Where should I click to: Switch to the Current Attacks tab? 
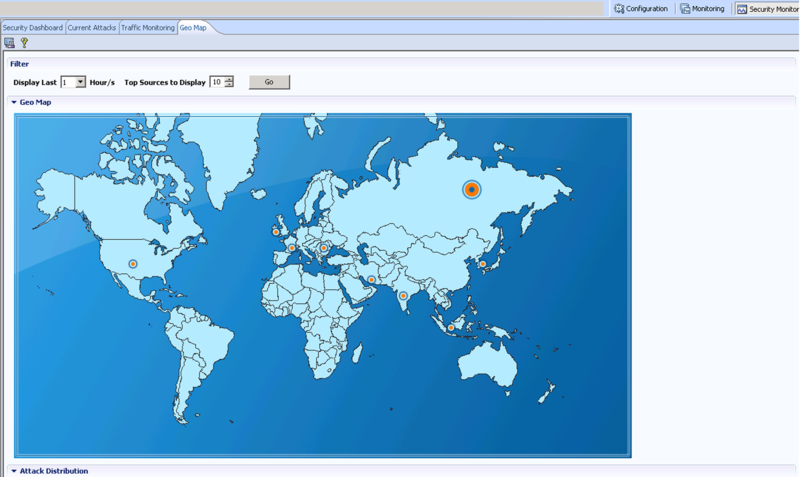[92, 28]
